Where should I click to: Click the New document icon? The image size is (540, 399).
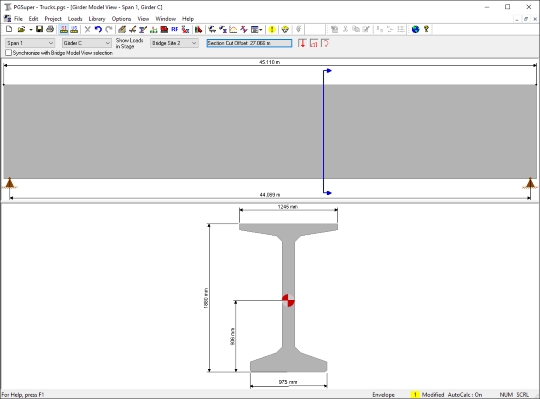point(9,29)
